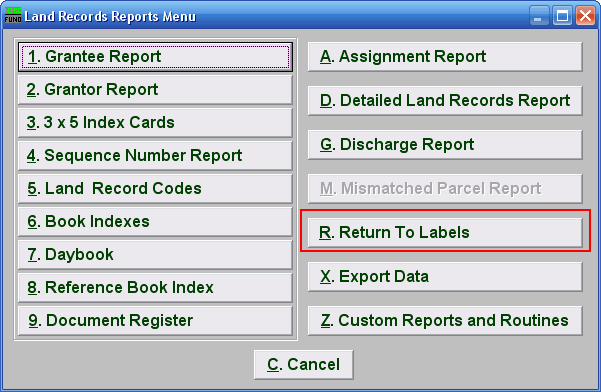Select 3 x 5 Index Cards

(155, 123)
